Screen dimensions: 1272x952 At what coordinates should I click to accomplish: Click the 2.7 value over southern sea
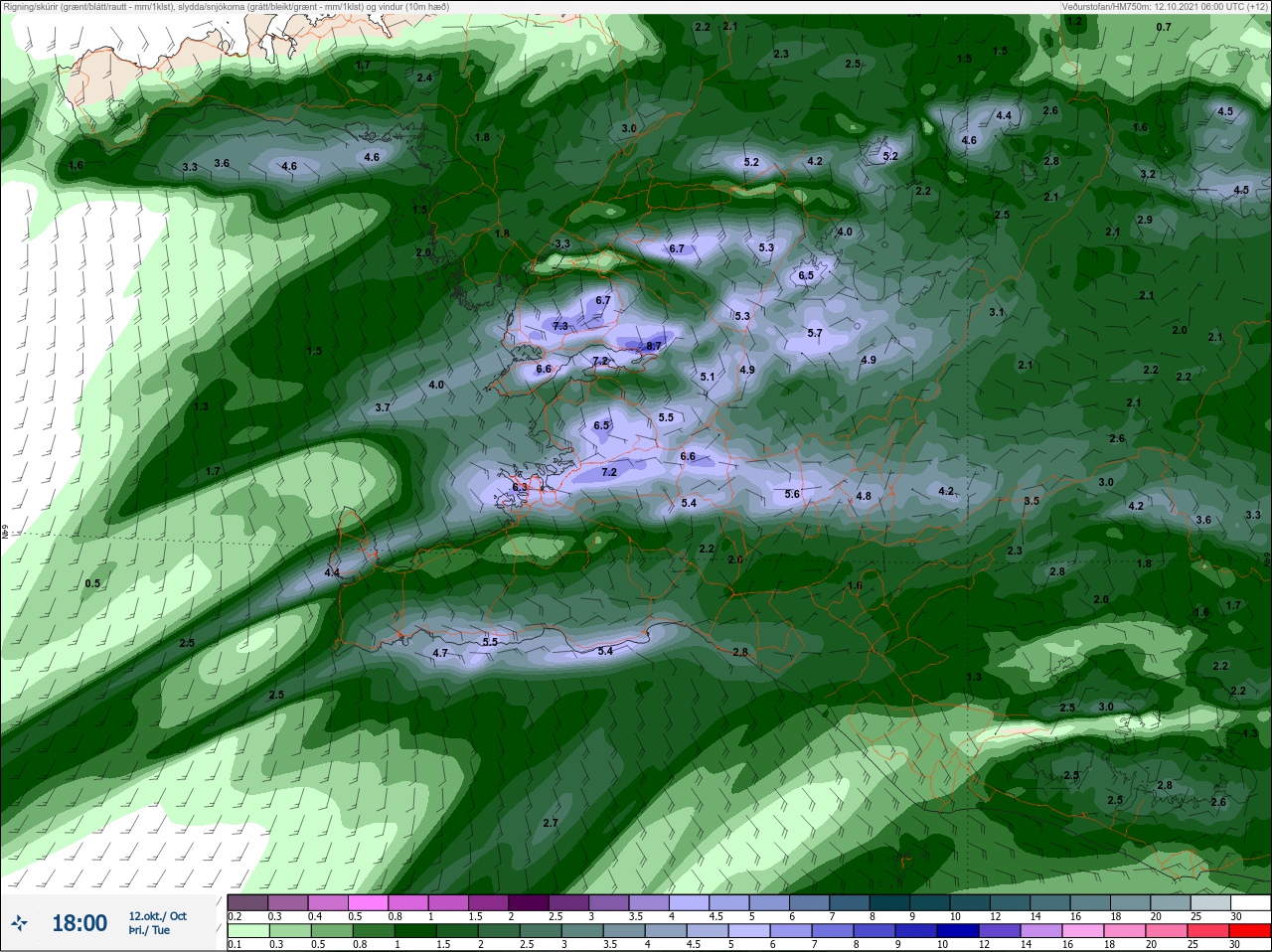click(x=551, y=823)
